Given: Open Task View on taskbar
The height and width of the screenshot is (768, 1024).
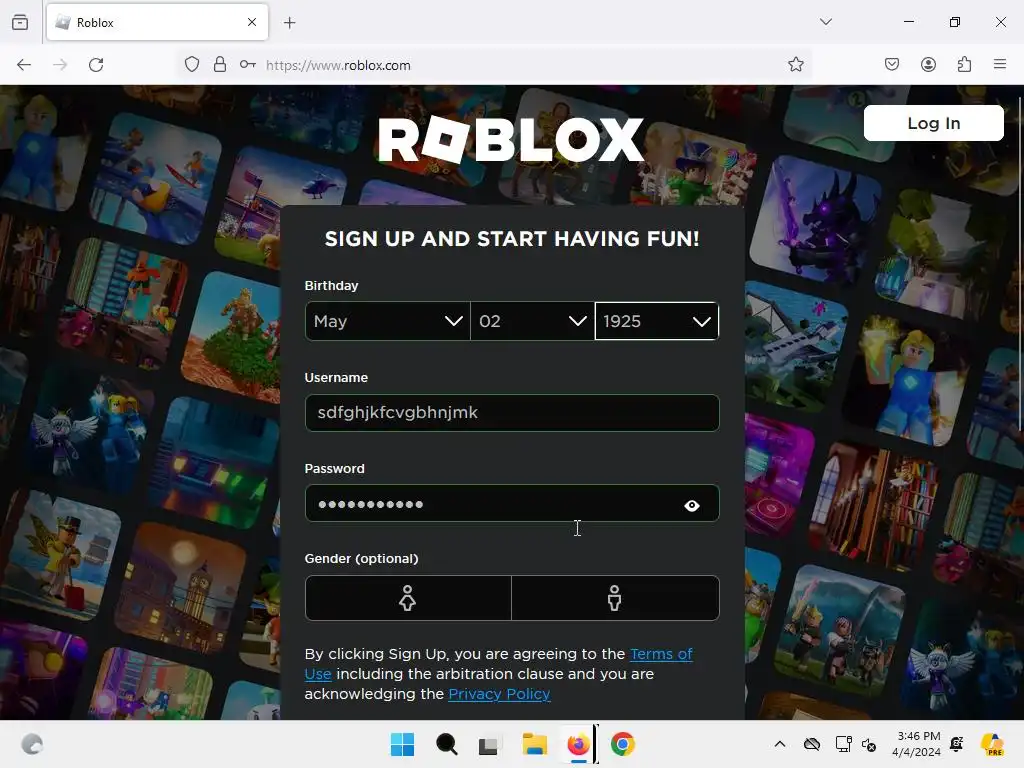Looking at the screenshot, I should (x=488, y=745).
